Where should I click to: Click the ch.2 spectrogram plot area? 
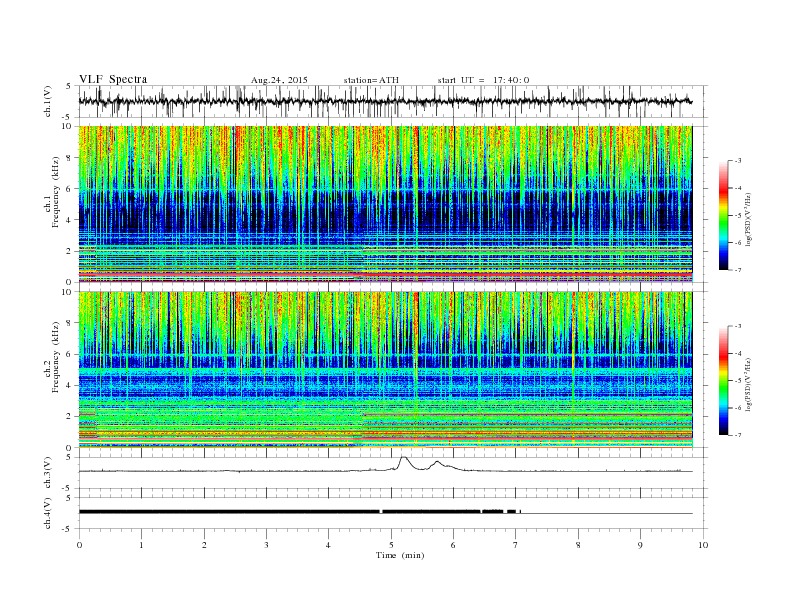(x=385, y=370)
